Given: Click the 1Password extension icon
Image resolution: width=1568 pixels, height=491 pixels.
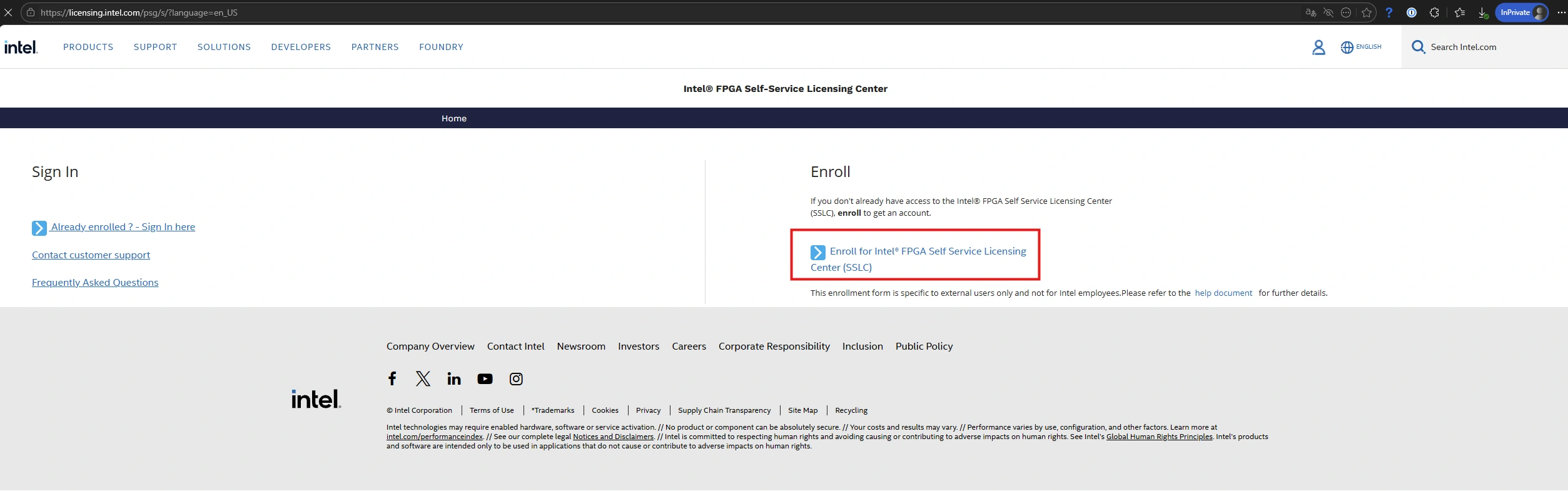Looking at the screenshot, I should [1411, 13].
